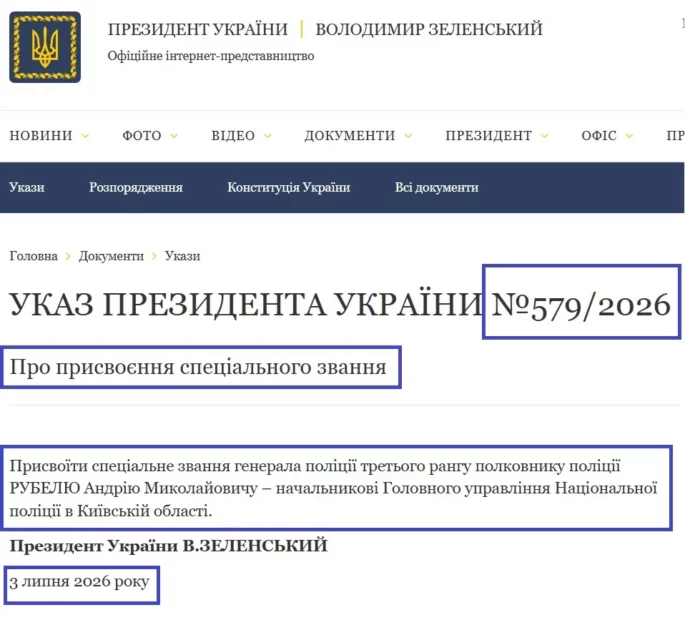Image resolution: width=685 pixels, height=620 pixels.
Task: Click the signature Президент України В.ЗЕЛЕНСЬКИЙ
Action: point(169,546)
